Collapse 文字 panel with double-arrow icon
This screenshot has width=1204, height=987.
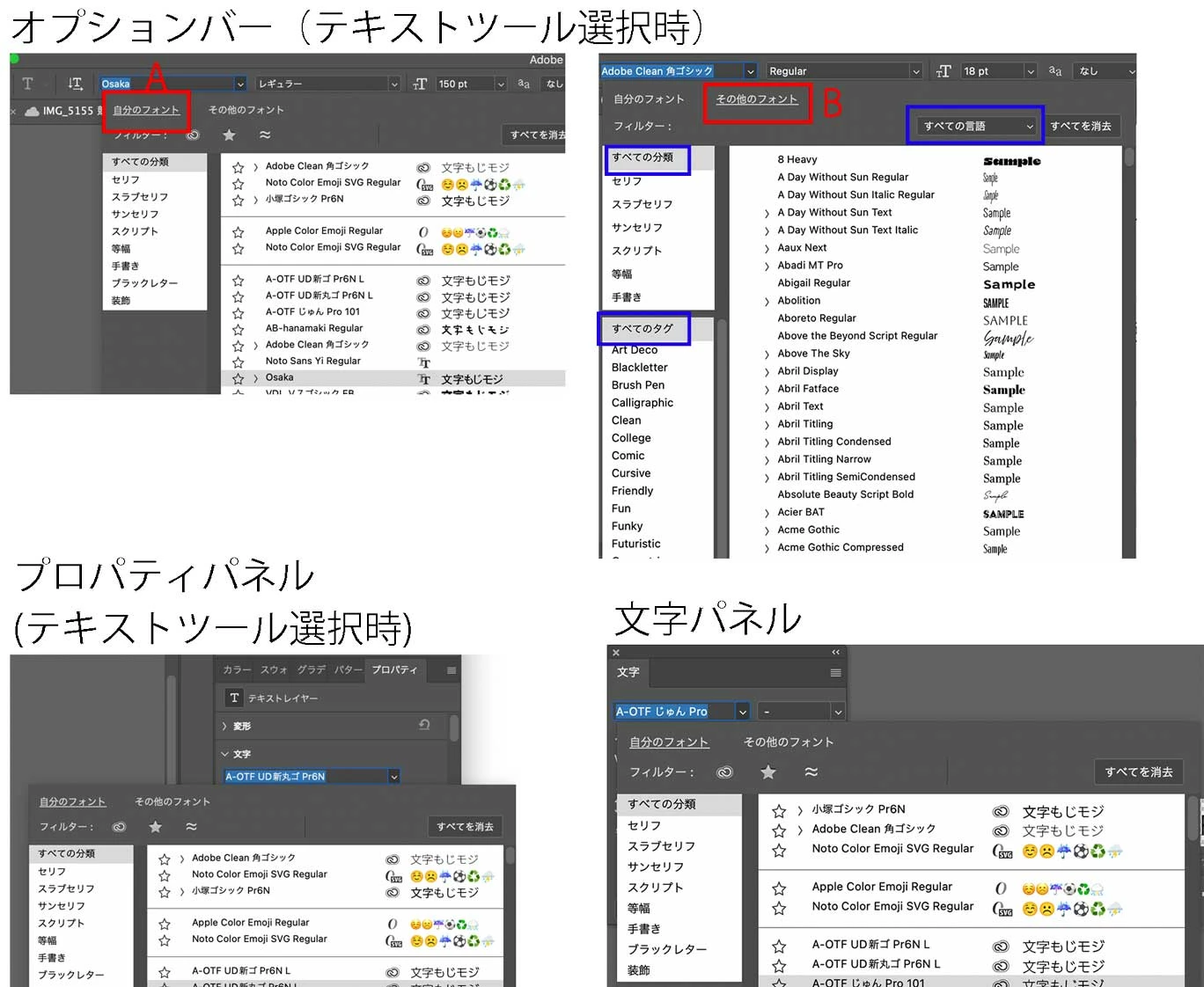835,652
